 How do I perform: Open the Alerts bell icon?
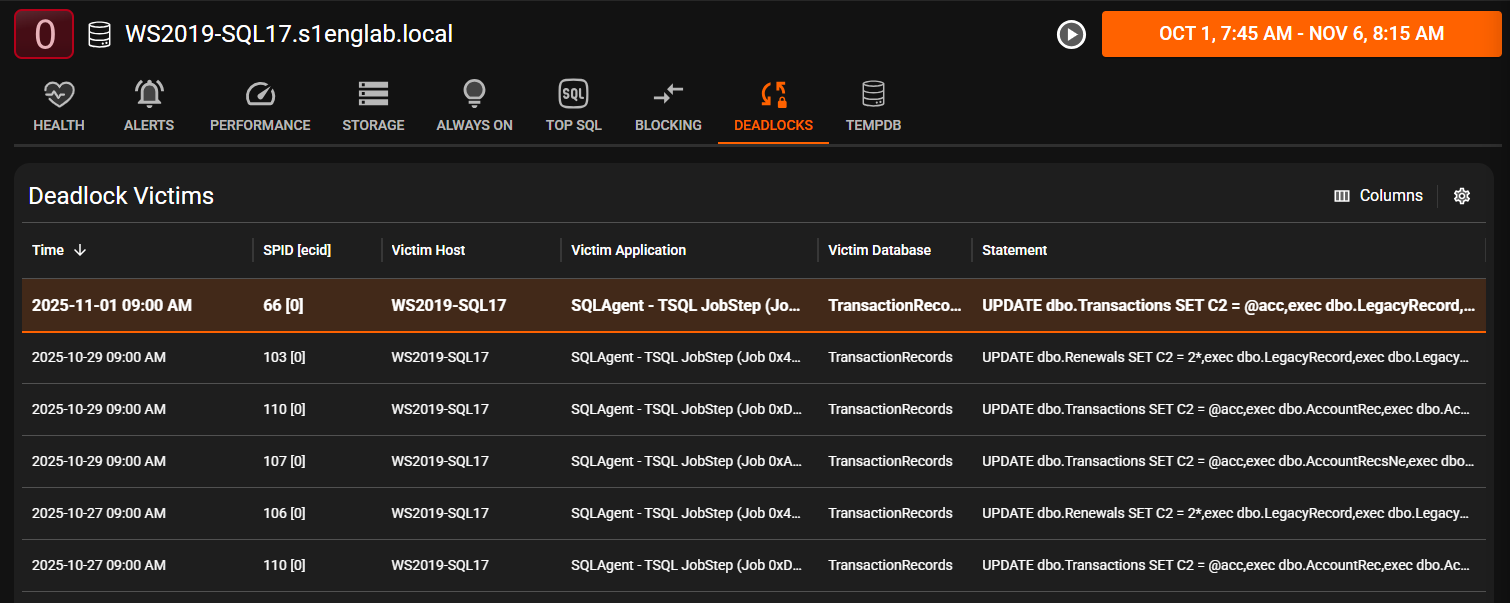coord(149,95)
